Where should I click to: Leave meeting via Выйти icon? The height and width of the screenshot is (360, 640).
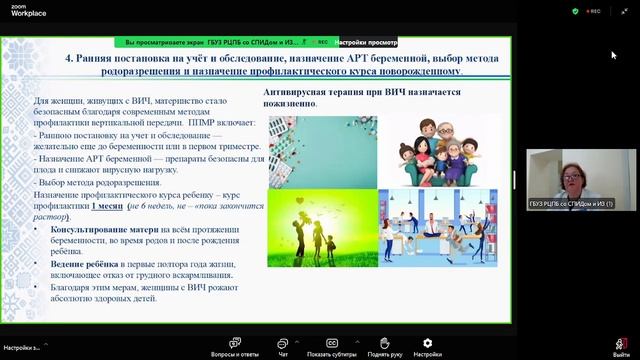pos(621,344)
